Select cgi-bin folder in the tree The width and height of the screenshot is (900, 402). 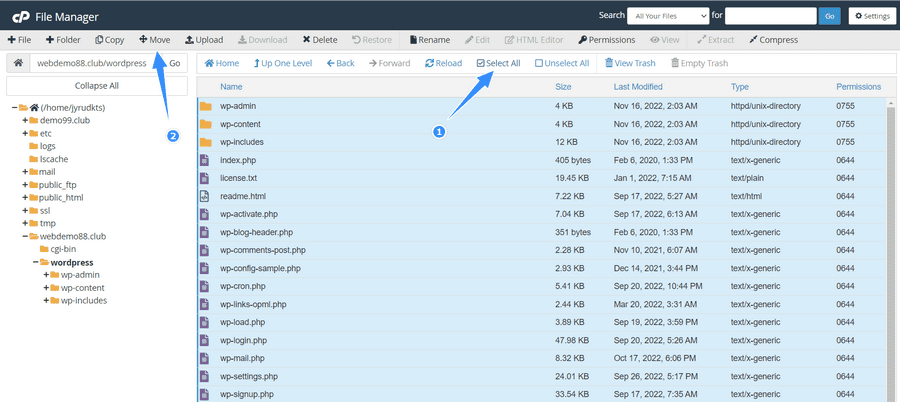pyautogui.click(x=63, y=249)
